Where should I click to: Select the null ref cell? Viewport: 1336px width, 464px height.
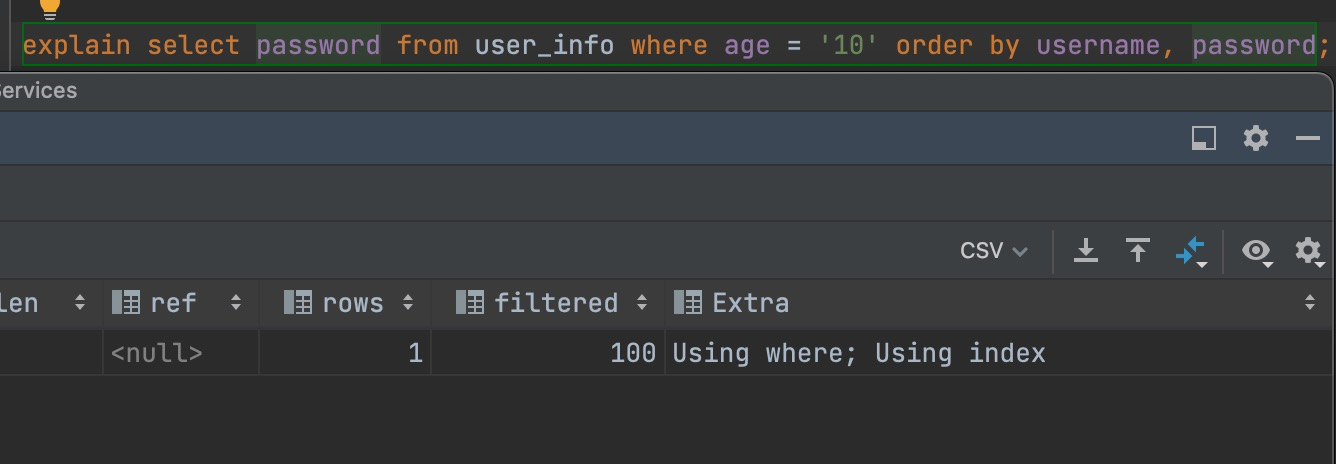click(x=157, y=353)
